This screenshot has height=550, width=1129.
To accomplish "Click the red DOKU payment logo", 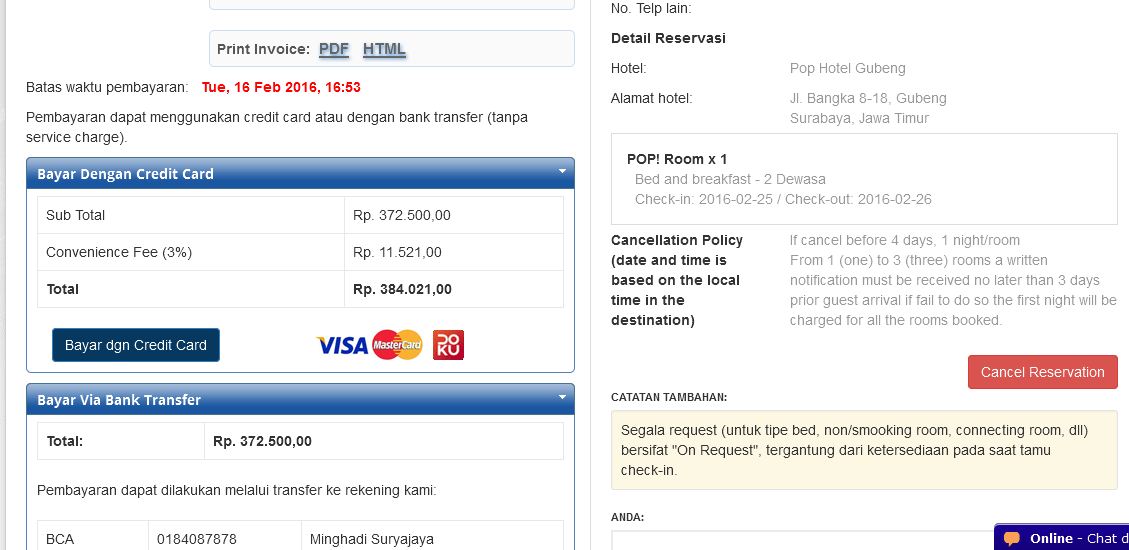I will pos(448,345).
